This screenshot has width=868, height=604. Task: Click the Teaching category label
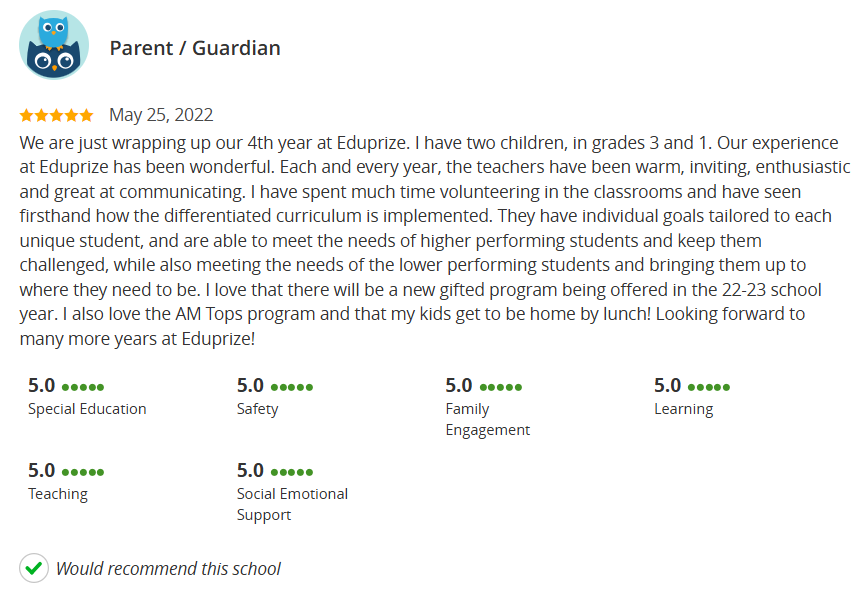[x=58, y=494]
